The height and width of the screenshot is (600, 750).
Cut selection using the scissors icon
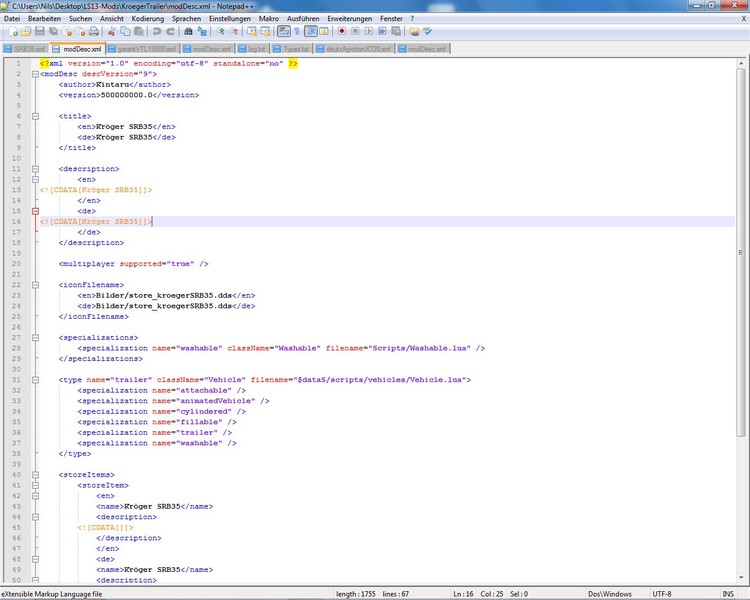[x=111, y=32]
